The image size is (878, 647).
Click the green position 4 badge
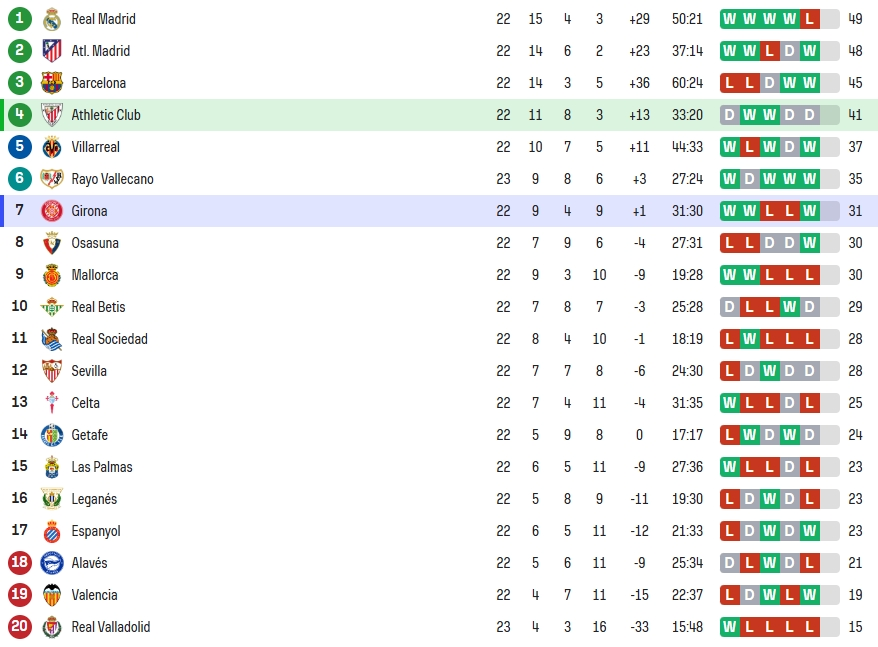[20, 114]
